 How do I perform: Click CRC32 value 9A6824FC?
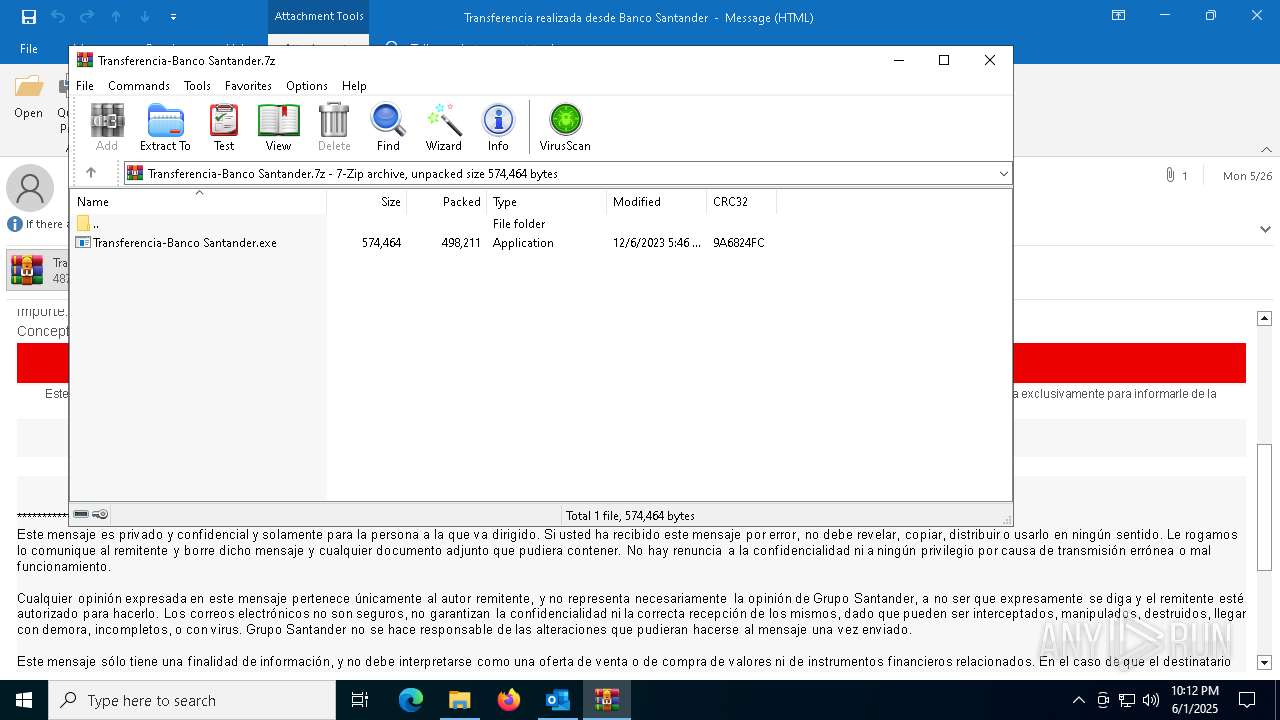[x=739, y=243]
